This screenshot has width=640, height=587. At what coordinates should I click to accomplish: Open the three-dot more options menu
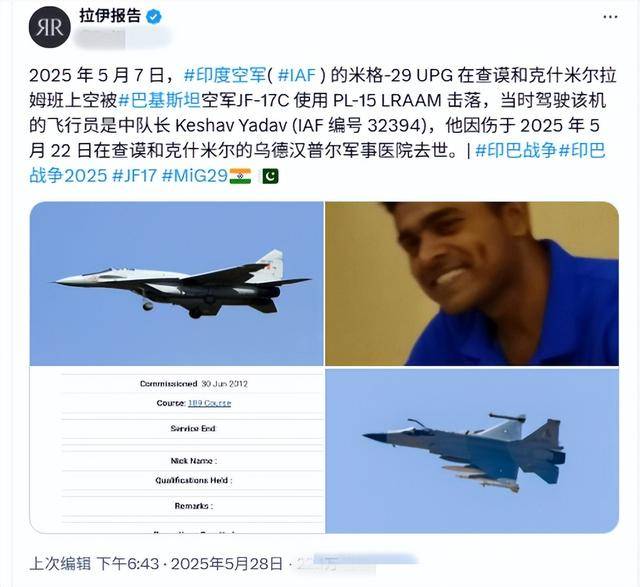pyautogui.click(x=610, y=17)
